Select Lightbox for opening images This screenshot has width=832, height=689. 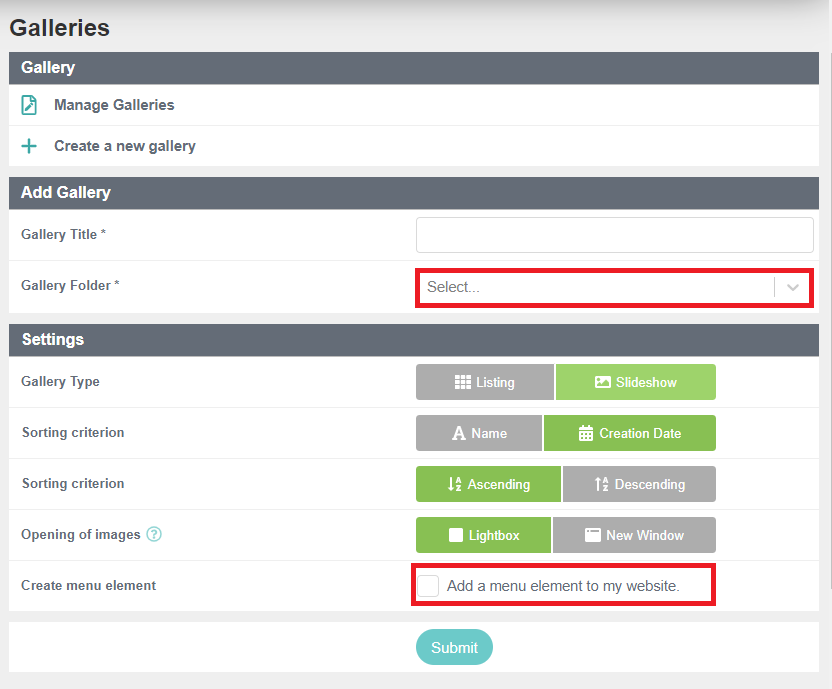pyautogui.click(x=483, y=535)
